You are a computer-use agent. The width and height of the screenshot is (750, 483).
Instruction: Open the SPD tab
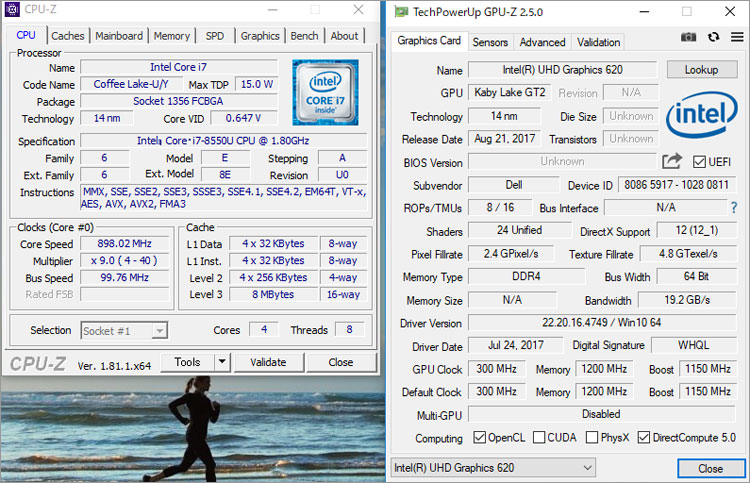coord(215,36)
